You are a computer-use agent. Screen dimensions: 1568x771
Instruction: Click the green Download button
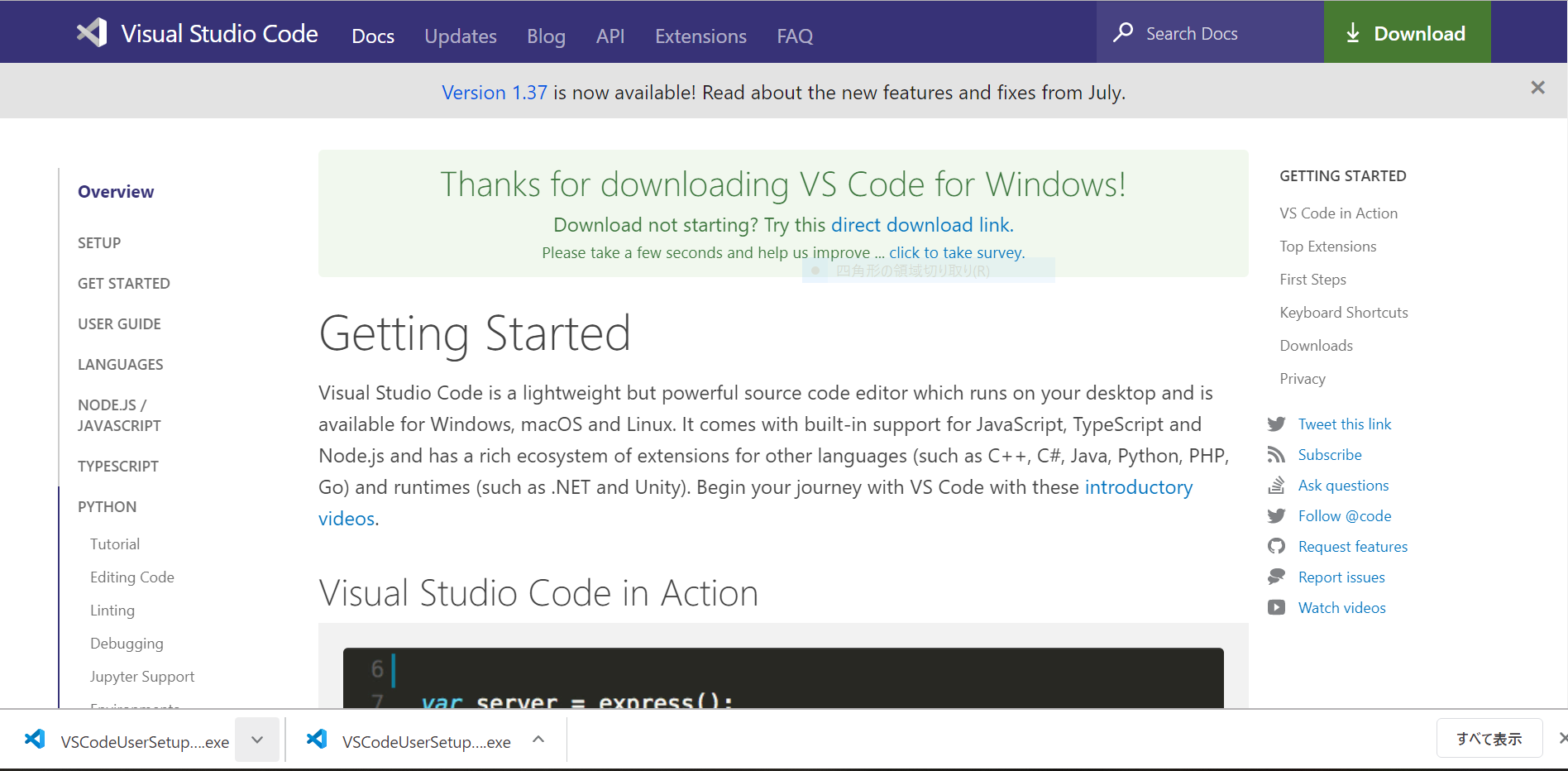1408,32
